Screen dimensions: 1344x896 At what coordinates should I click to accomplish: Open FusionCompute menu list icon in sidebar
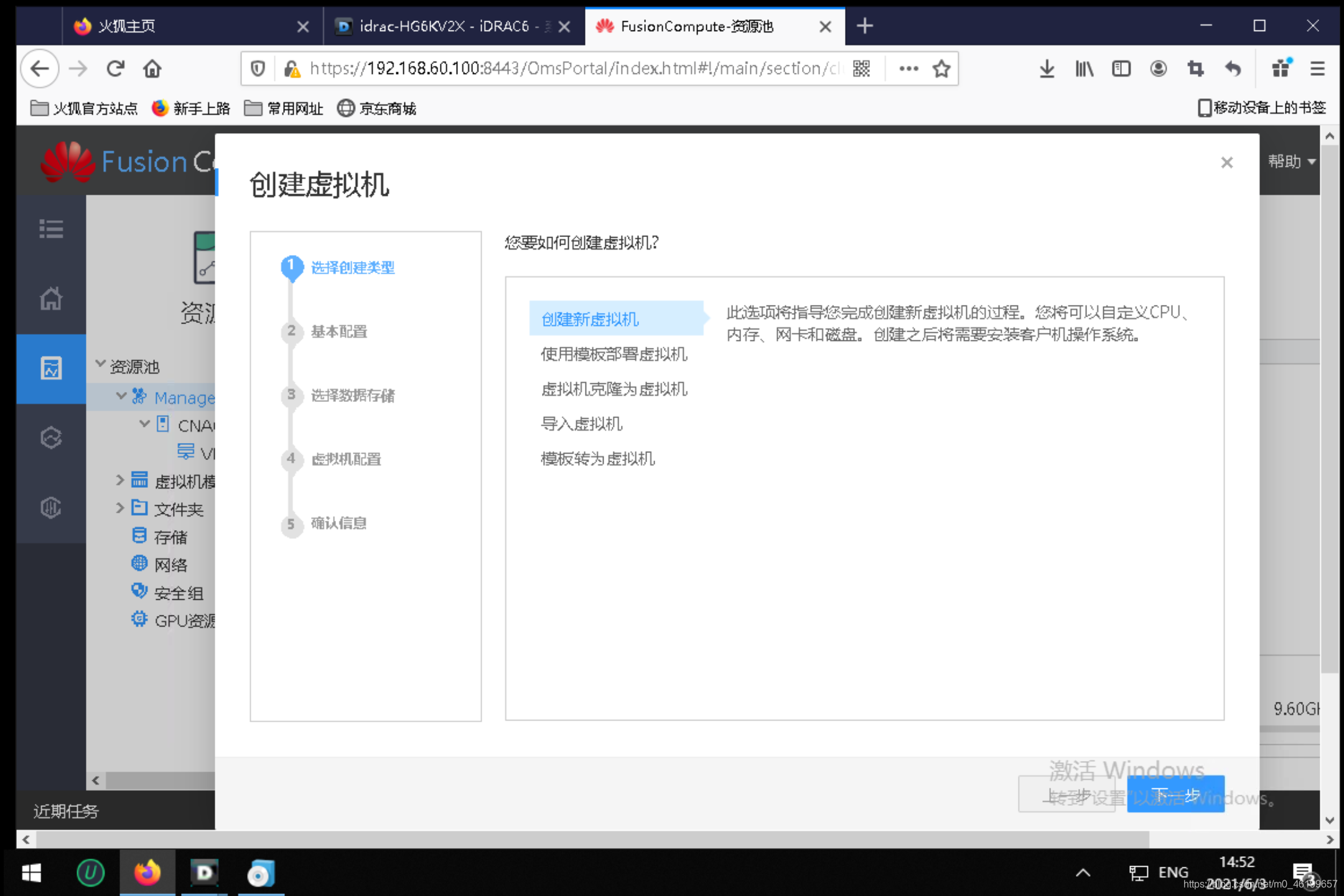tap(51, 229)
